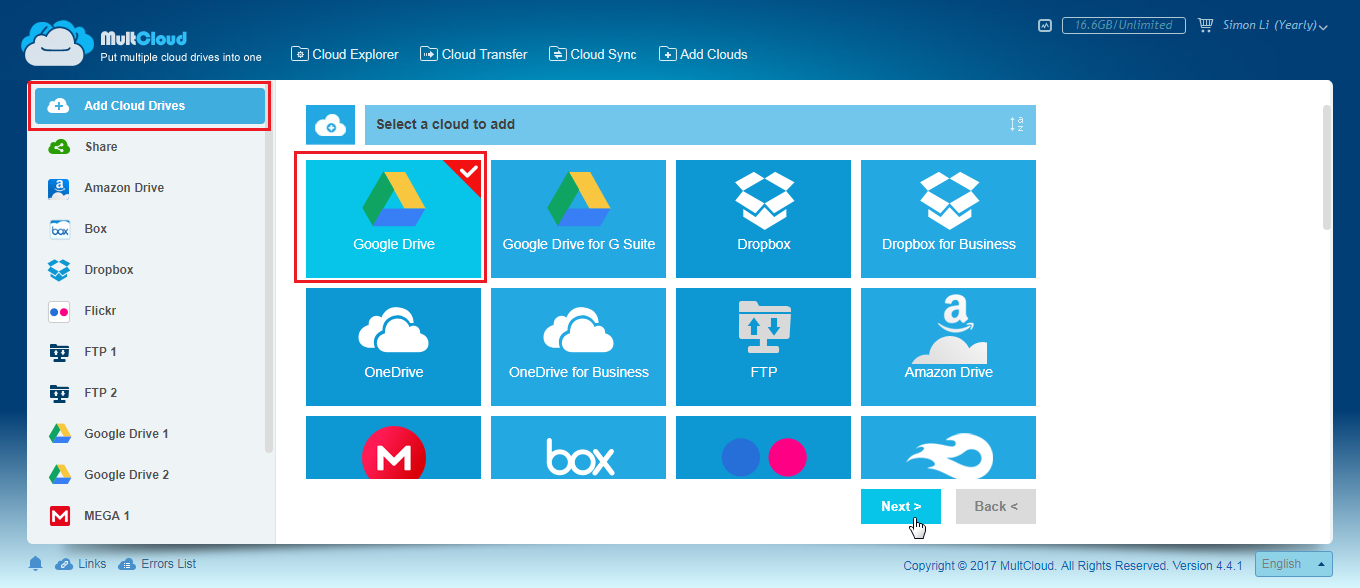Image resolution: width=1360 pixels, height=588 pixels.
Task: Click the traffic usage icon
Action: pyautogui.click(x=1045, y=25)
